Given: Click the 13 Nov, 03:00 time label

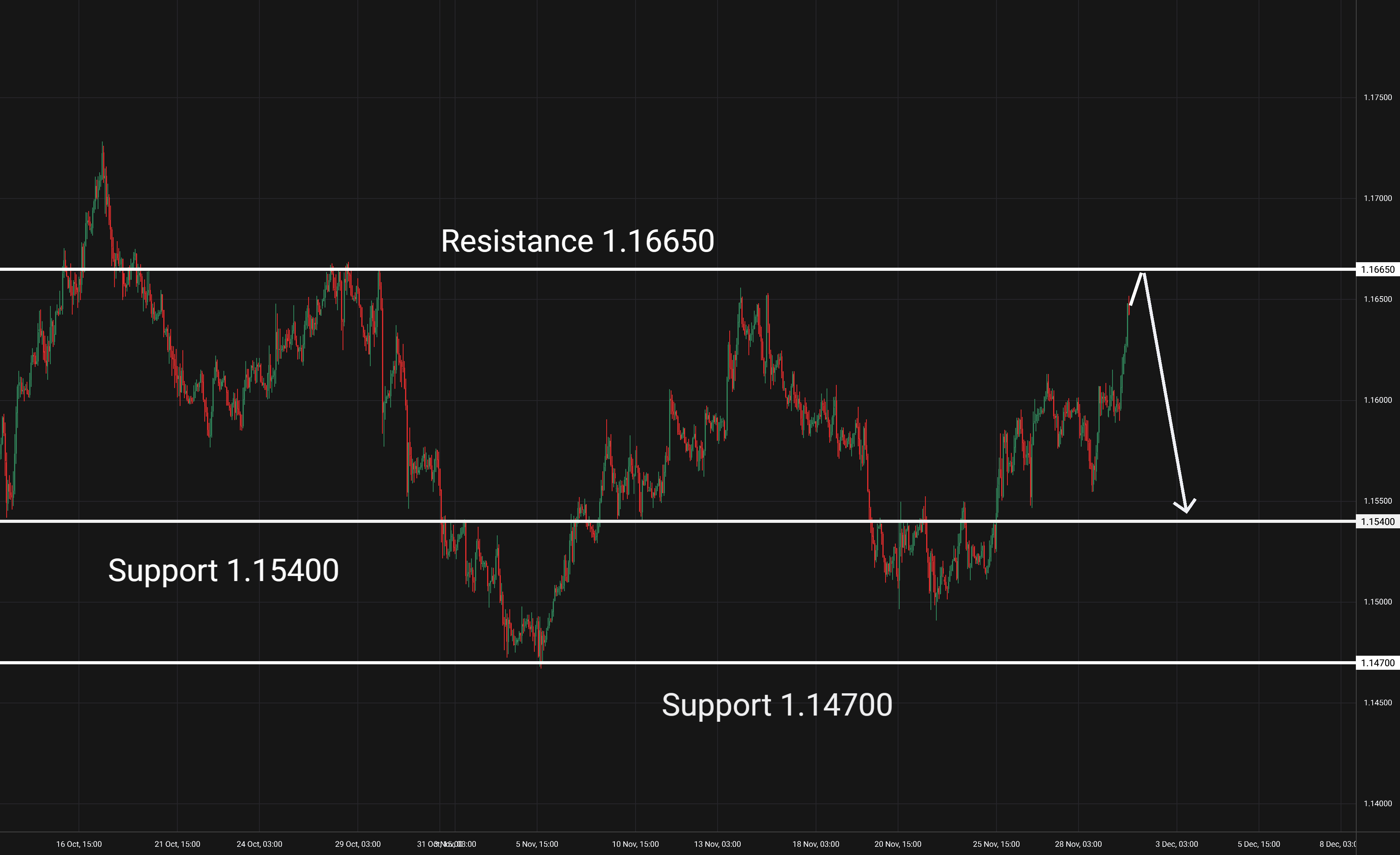Looking at the screenshot, I should pyautogui.click(x=717, y=844).
